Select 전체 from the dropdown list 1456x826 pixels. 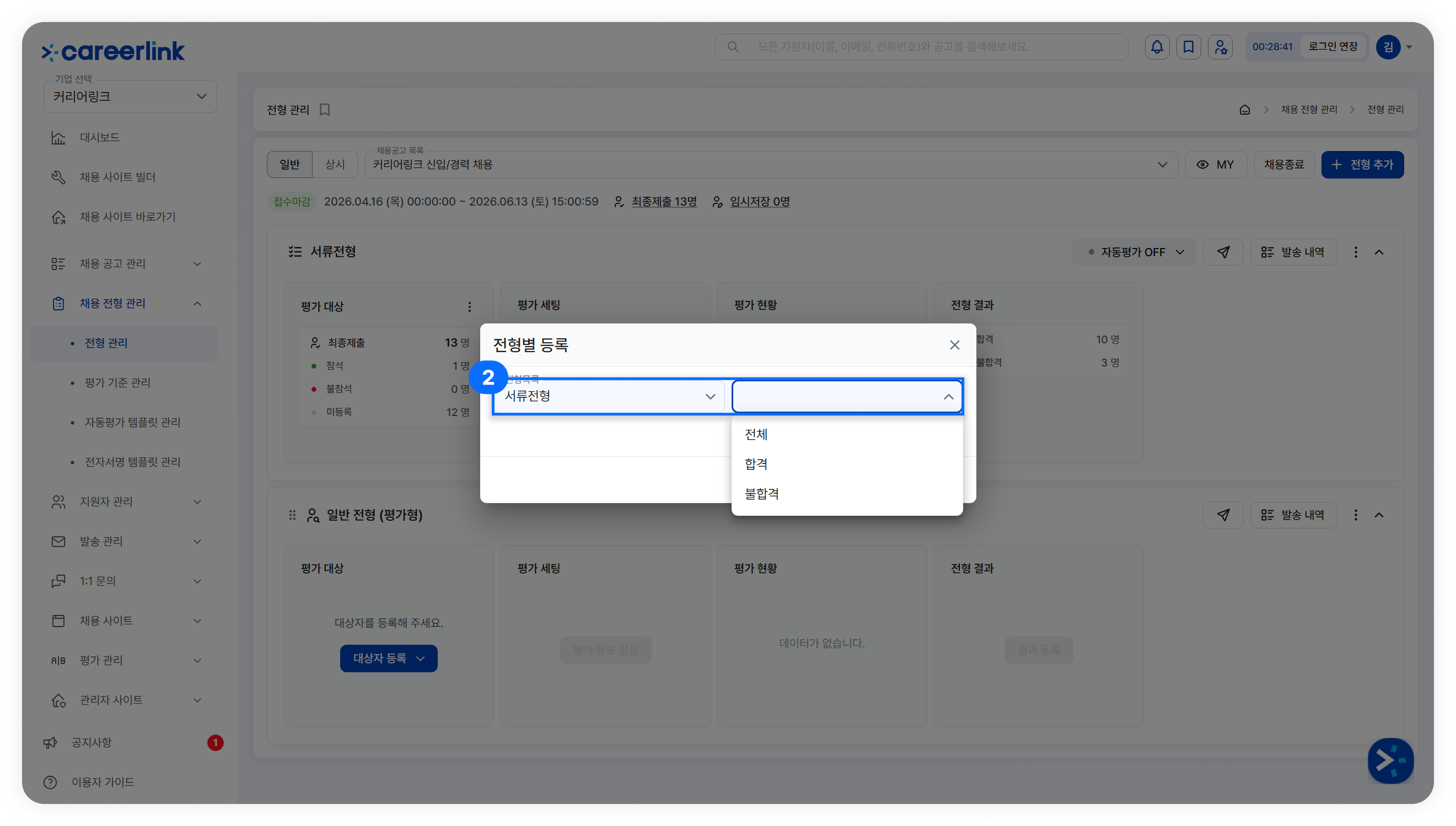coord(847,434)
